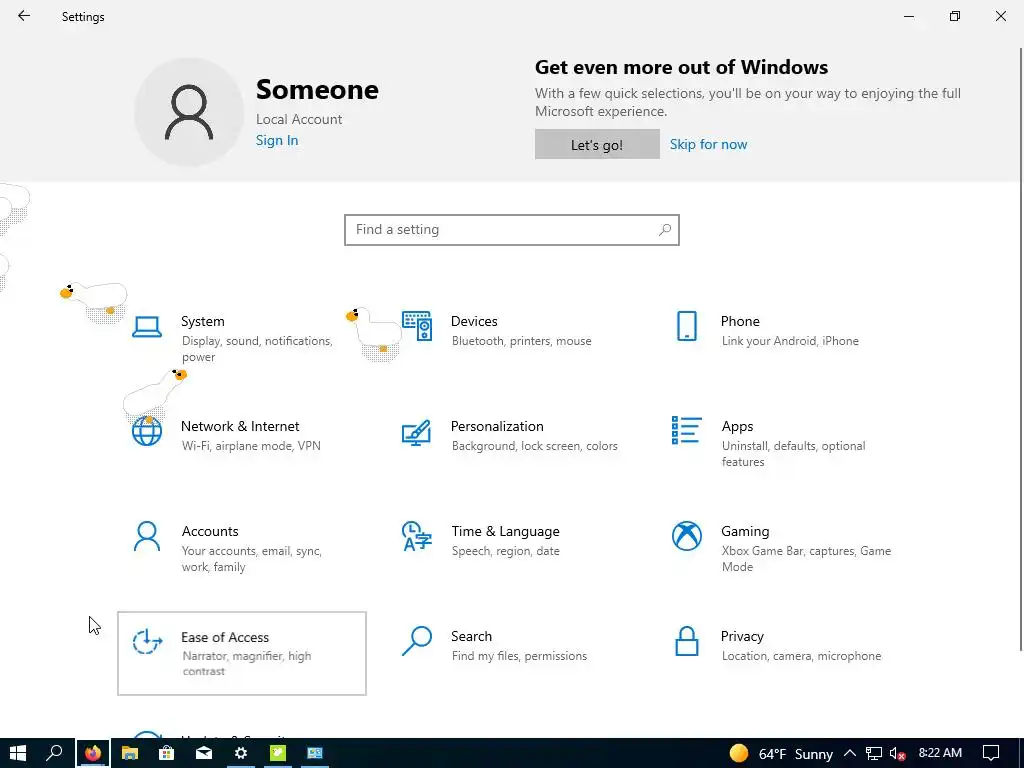Open Microsoft Store from the taskbar
The height and width of the screenshot is (768, 1024).
(x=167, y=753)
